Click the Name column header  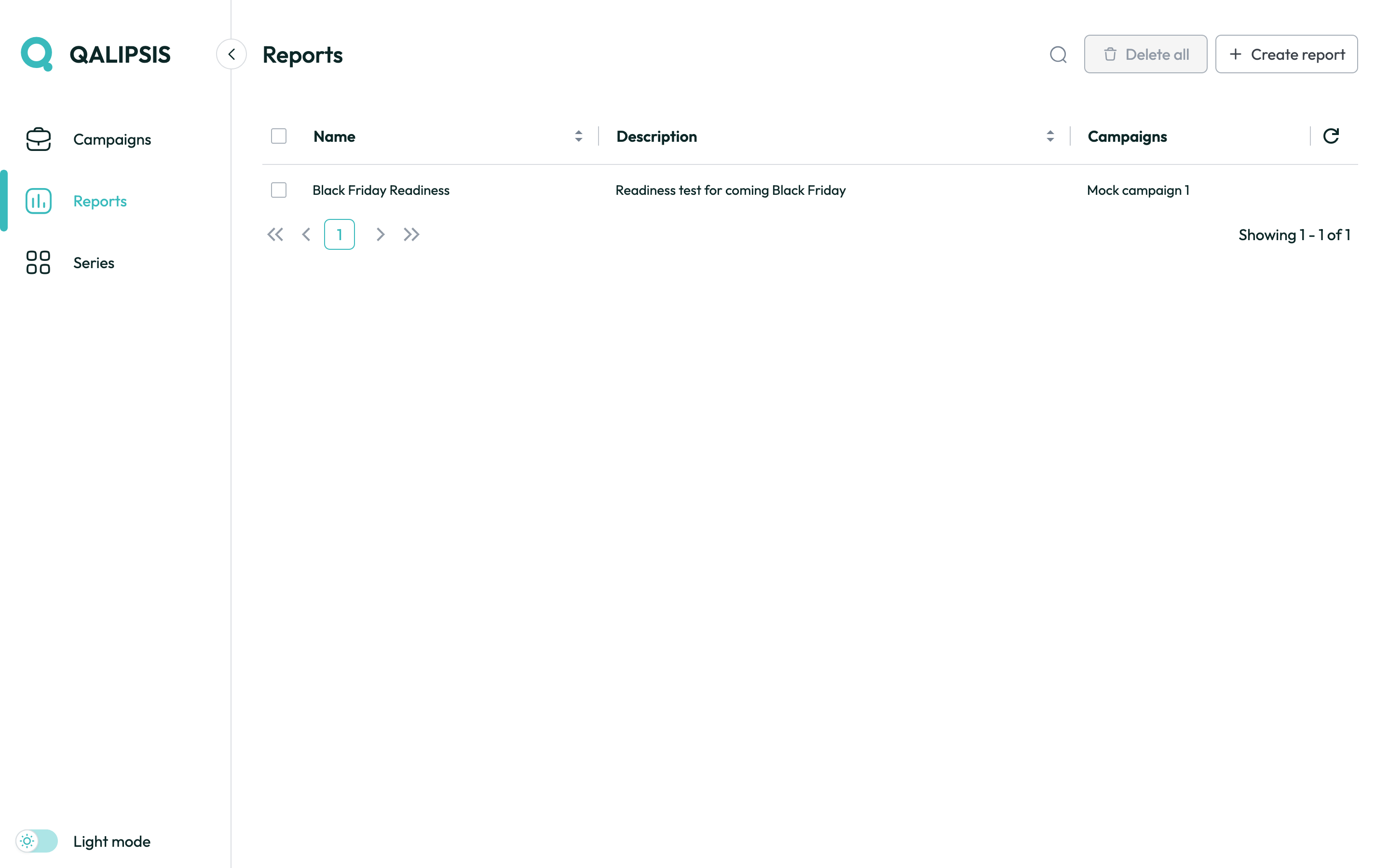tap(334, 136)
